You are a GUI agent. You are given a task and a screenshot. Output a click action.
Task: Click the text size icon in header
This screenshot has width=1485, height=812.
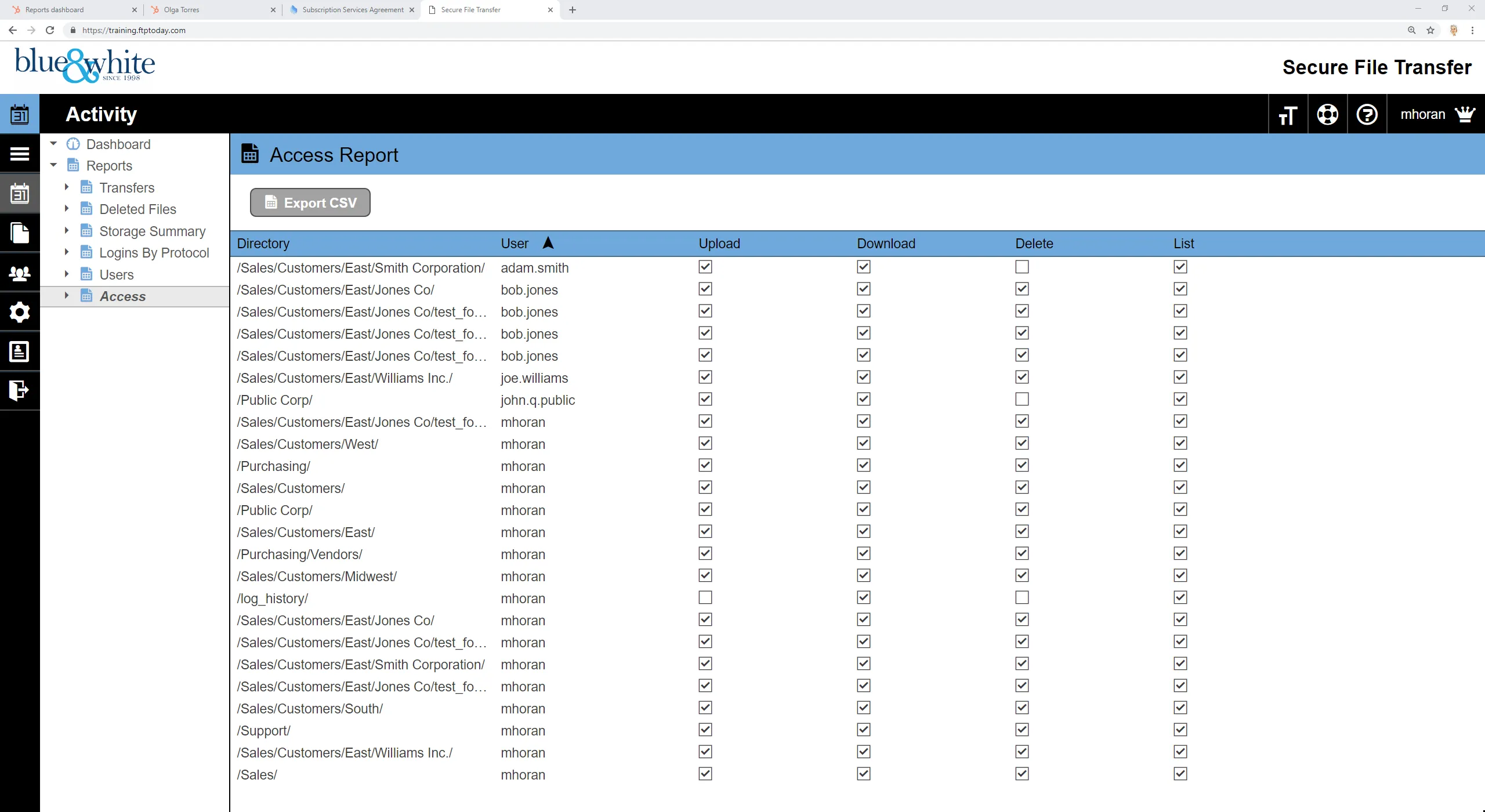click(x=1288, y=115)
